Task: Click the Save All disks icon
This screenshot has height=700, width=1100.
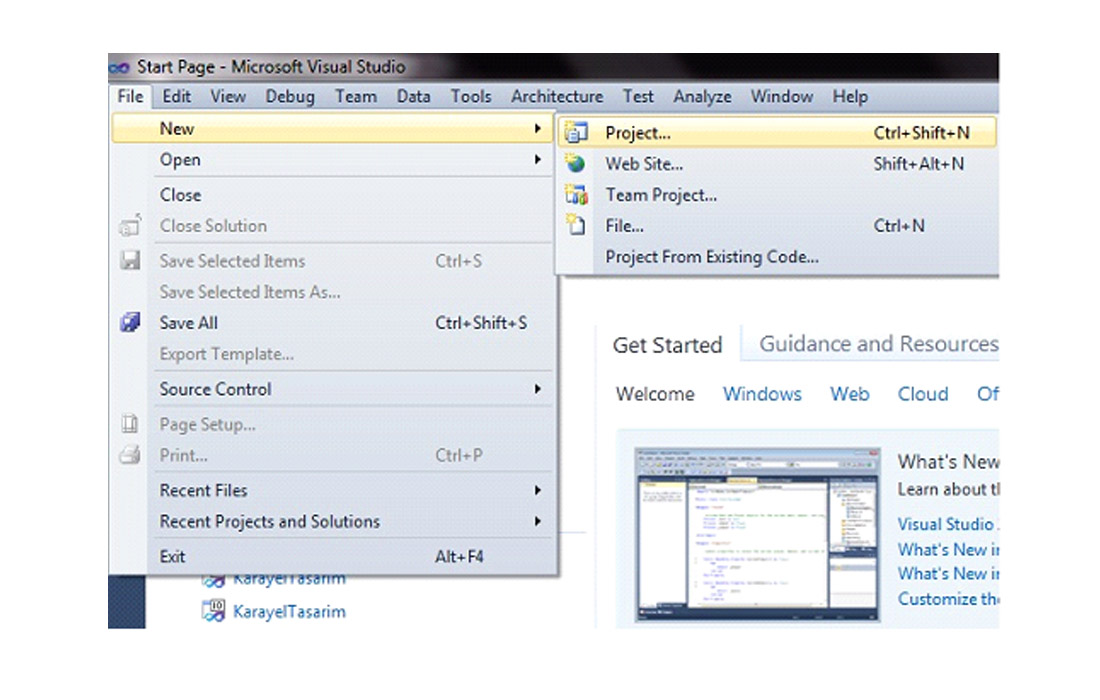Action: pyautogui.click(x=130, y=323)
